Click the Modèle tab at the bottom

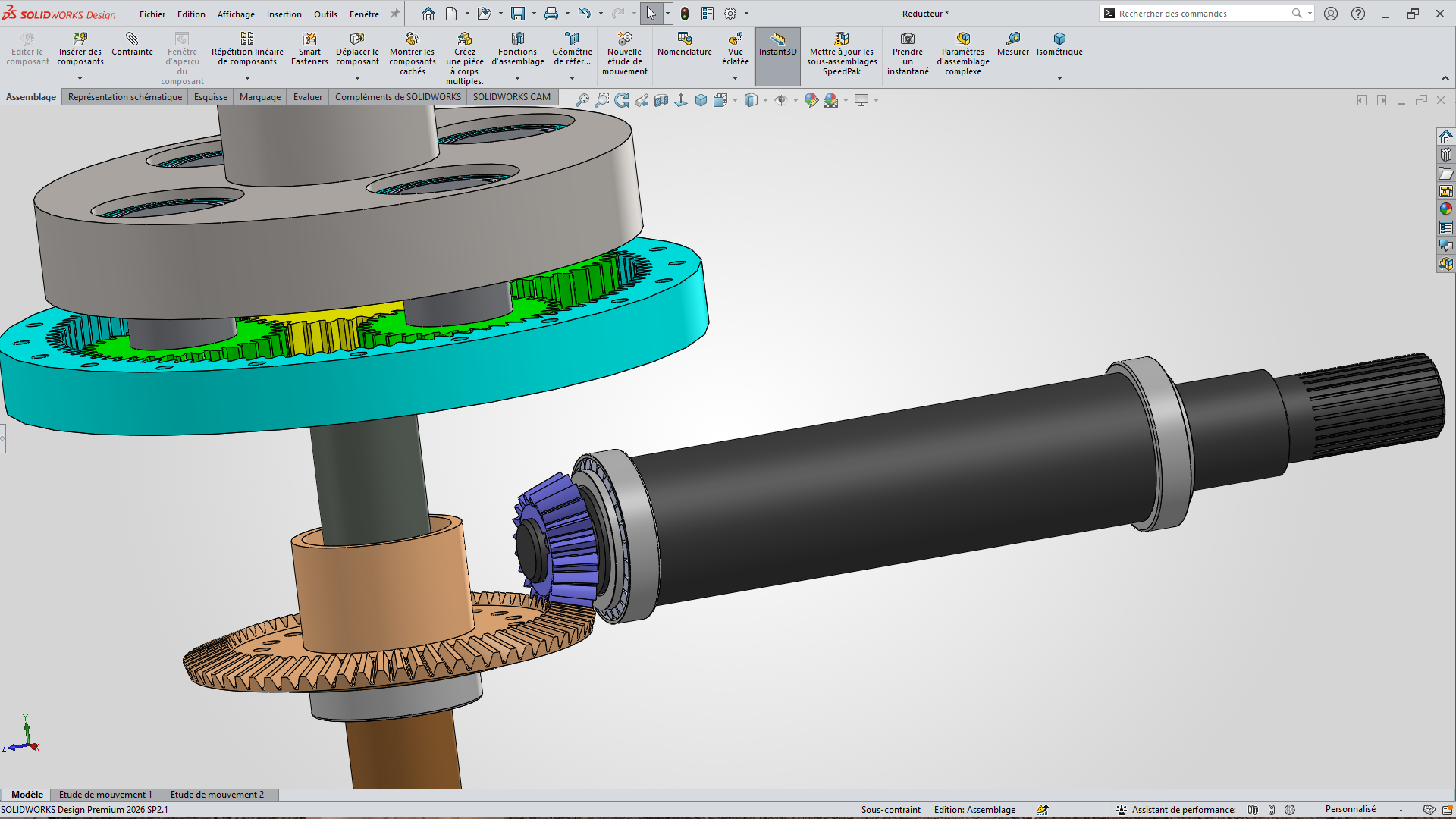tap(27, 795)
